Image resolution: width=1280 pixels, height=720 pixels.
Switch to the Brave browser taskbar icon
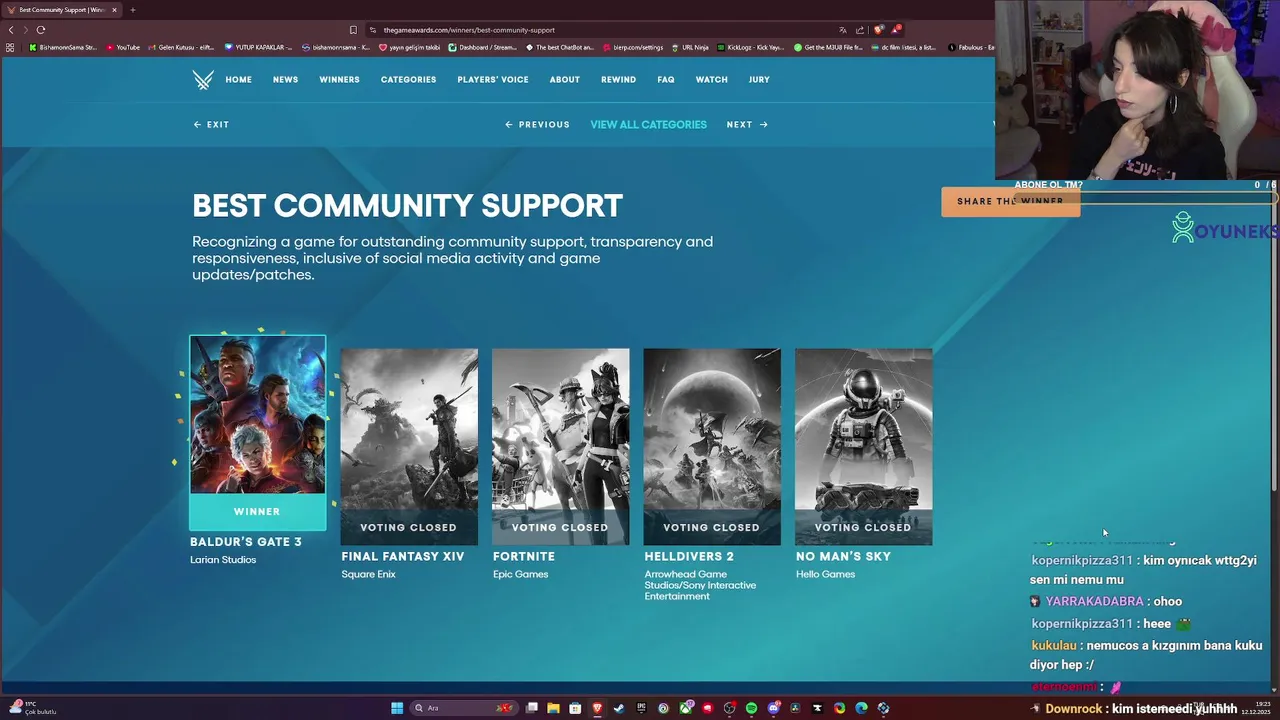(597, 708)
